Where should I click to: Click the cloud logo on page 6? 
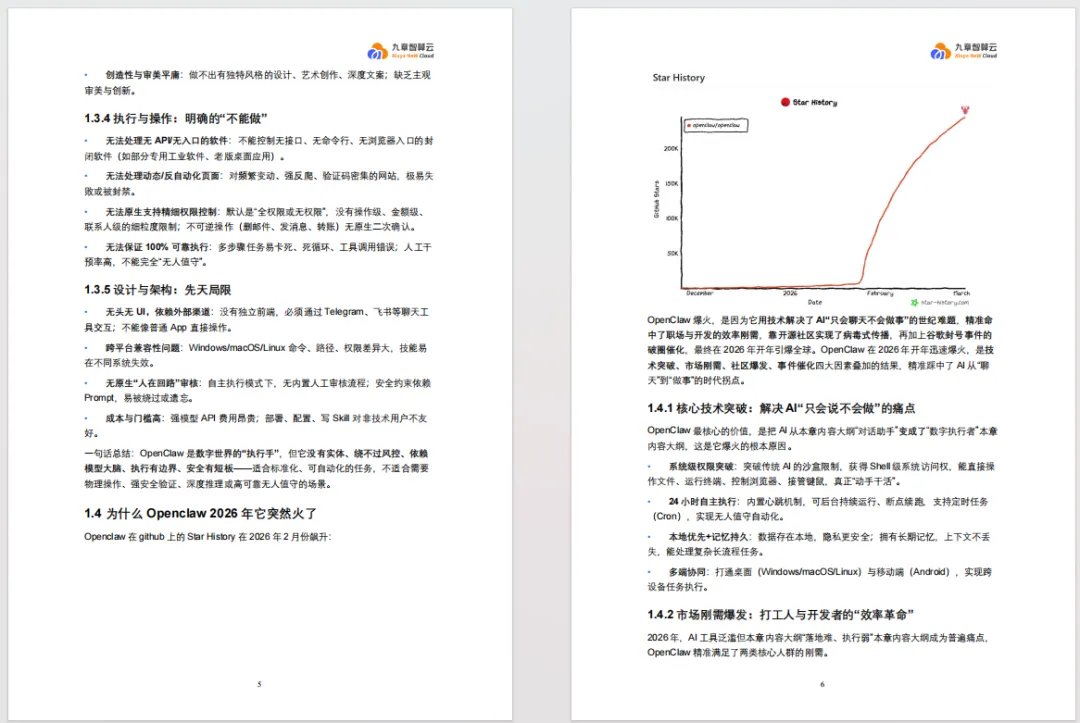click(940, 51)
